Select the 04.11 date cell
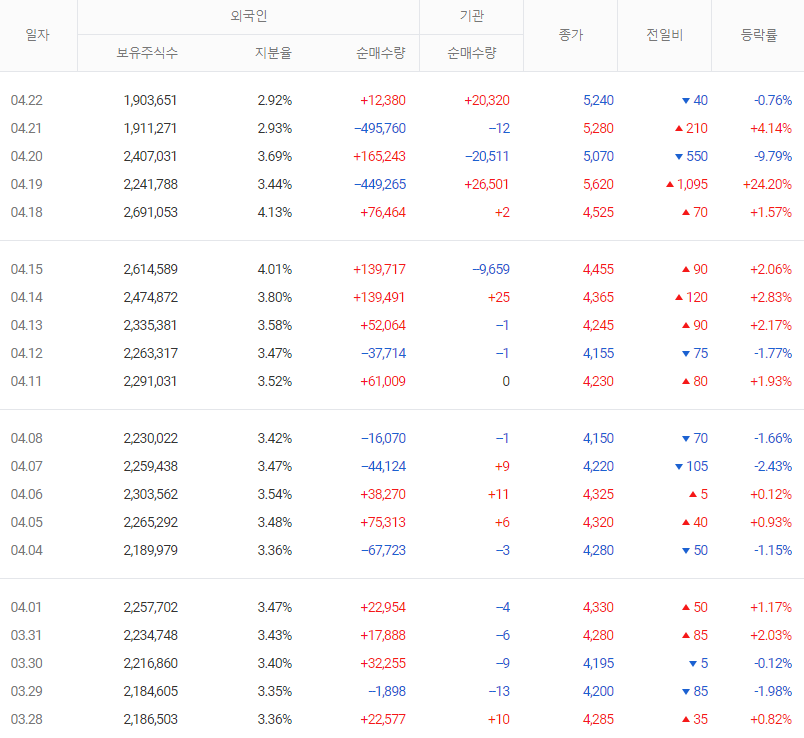The image size is (804, 738). click(x=26, y=382)
